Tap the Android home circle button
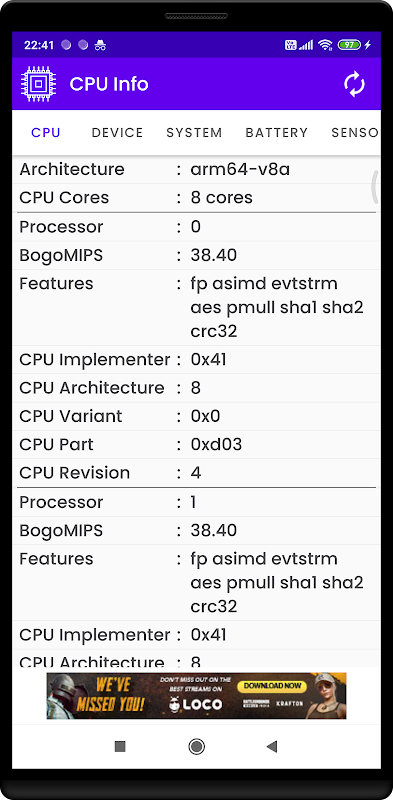 (x=196, y=747)
